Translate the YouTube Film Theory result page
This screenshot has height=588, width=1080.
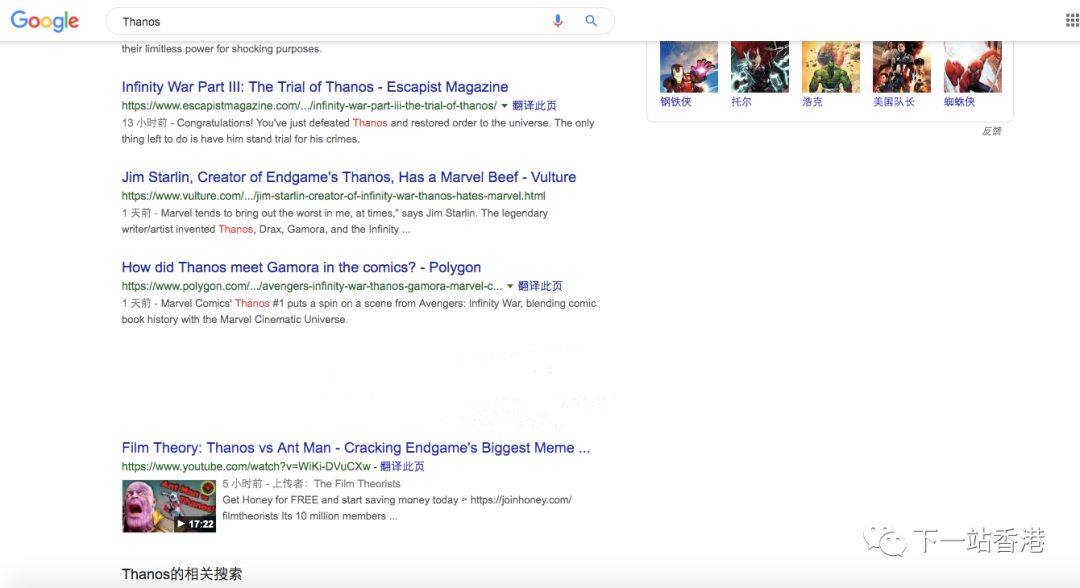402,466
